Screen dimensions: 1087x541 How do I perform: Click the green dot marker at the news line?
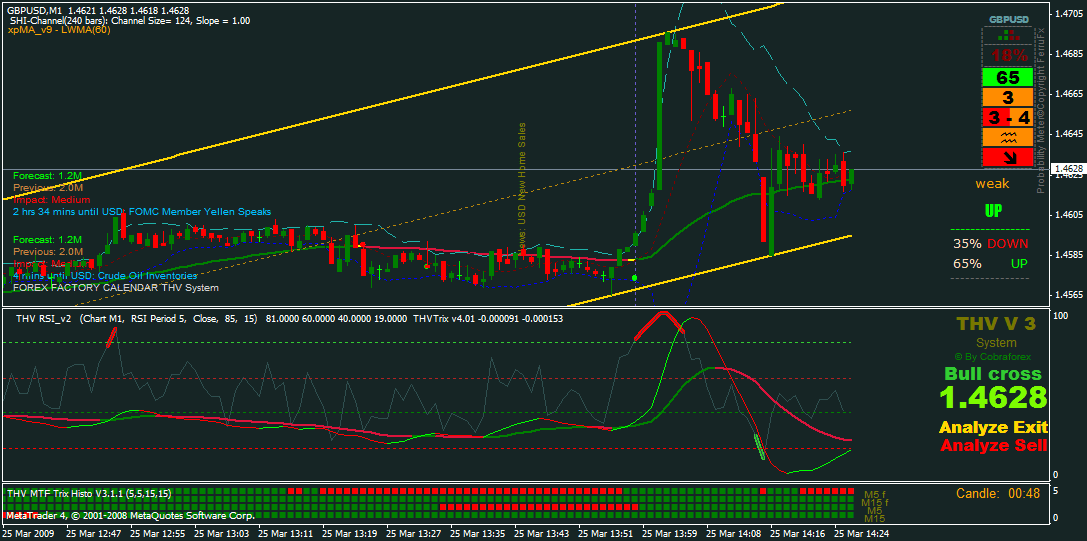(x=634, y=277)
